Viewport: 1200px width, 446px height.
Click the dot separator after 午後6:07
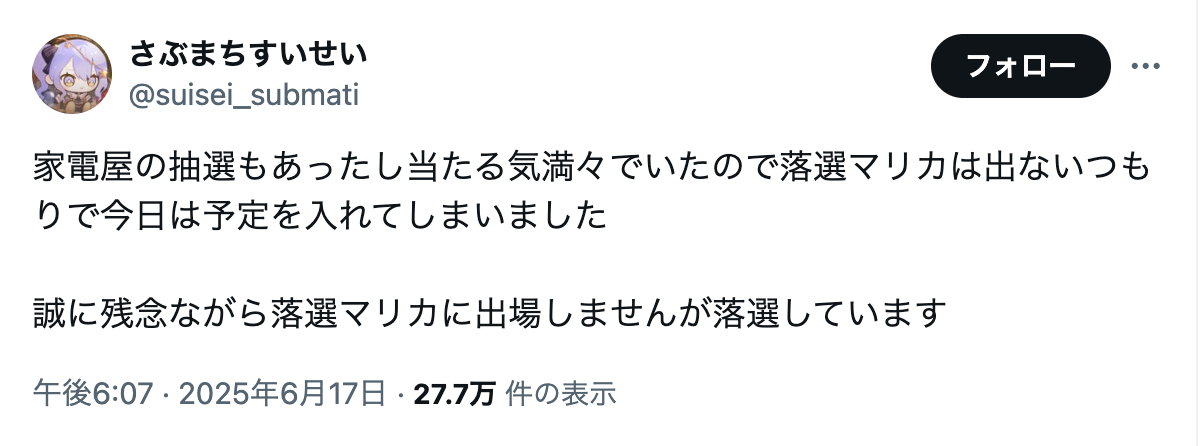coord(165,394)
